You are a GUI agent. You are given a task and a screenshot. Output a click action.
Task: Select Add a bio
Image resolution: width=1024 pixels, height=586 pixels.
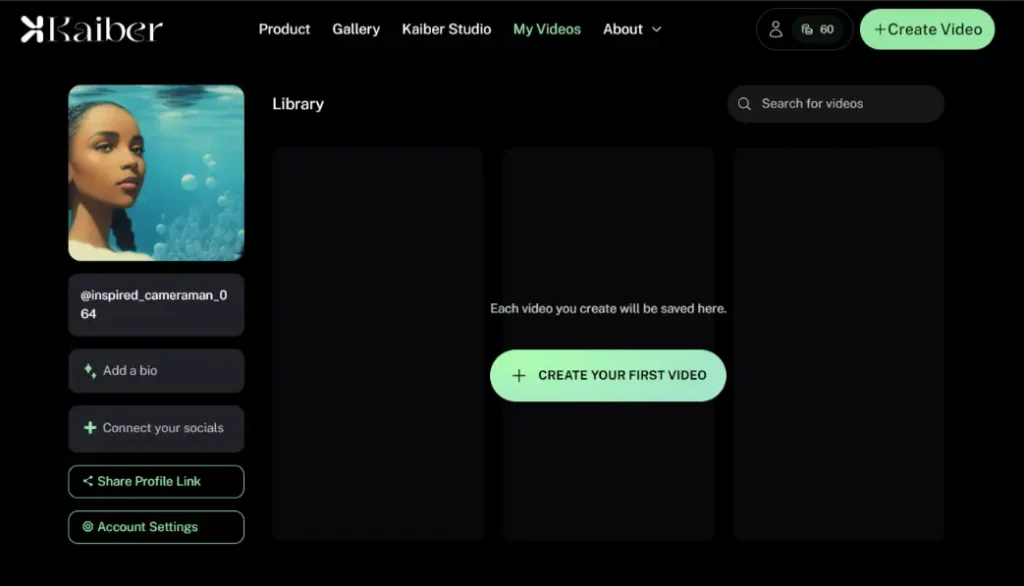click(156, 370)
